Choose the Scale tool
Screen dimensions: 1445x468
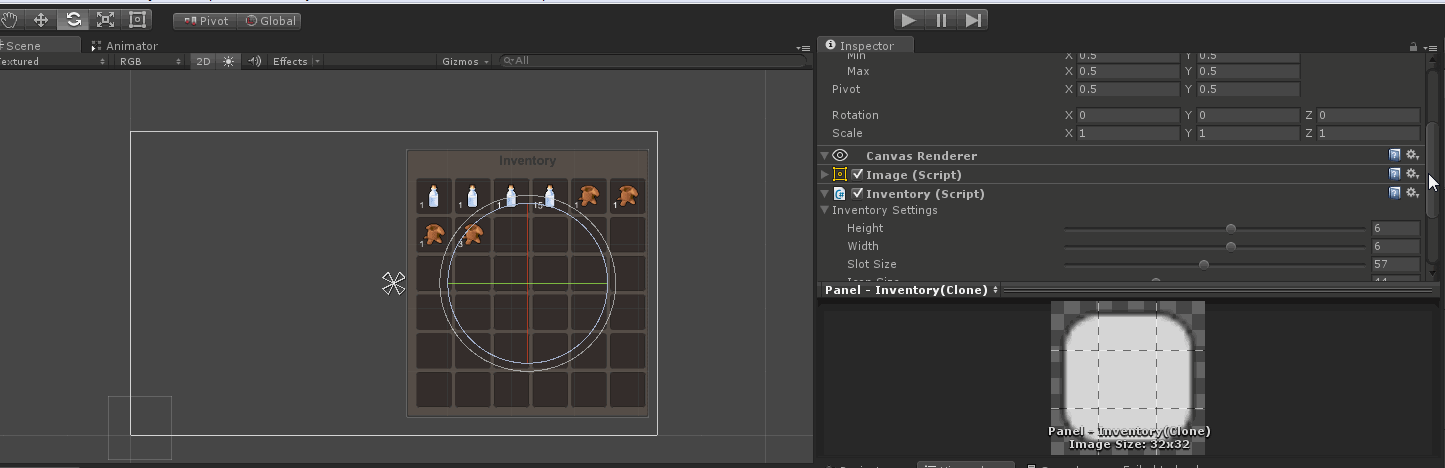coord(105,20)
